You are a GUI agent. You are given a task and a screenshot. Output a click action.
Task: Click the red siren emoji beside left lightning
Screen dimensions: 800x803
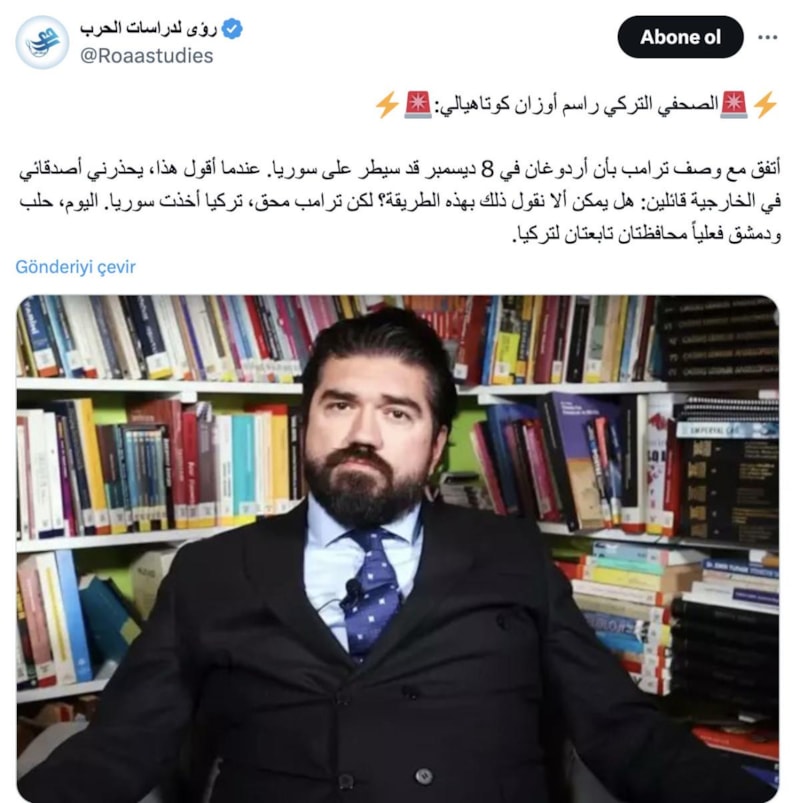coord(418,105)
